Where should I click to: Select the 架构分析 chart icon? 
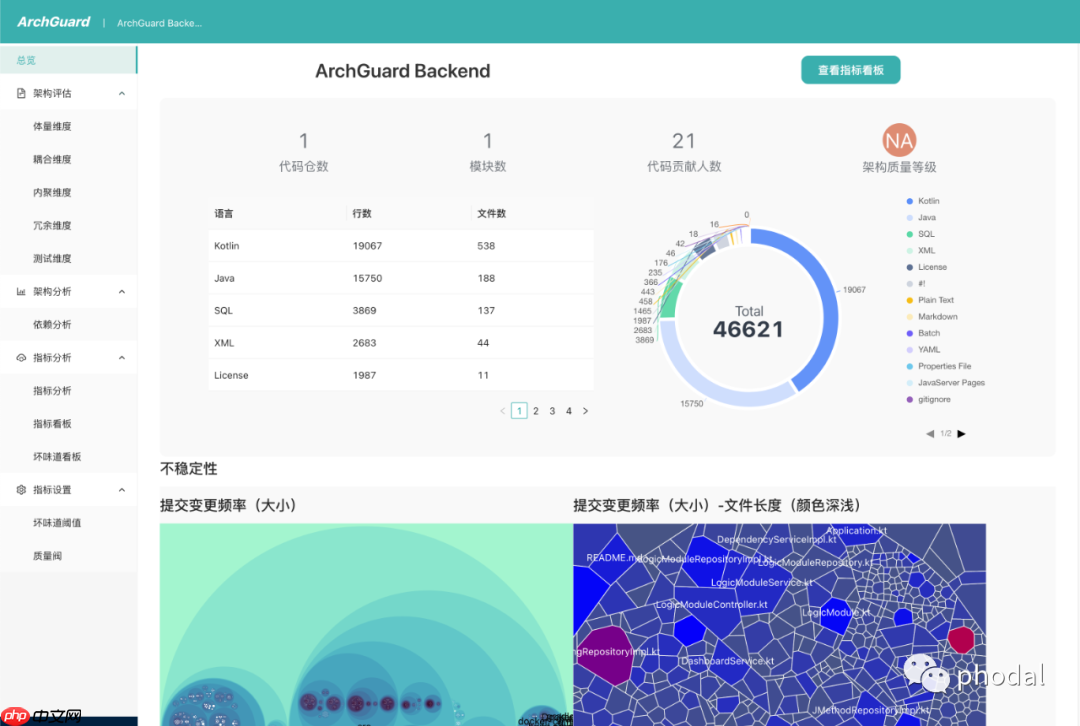[x=22, y=291]
